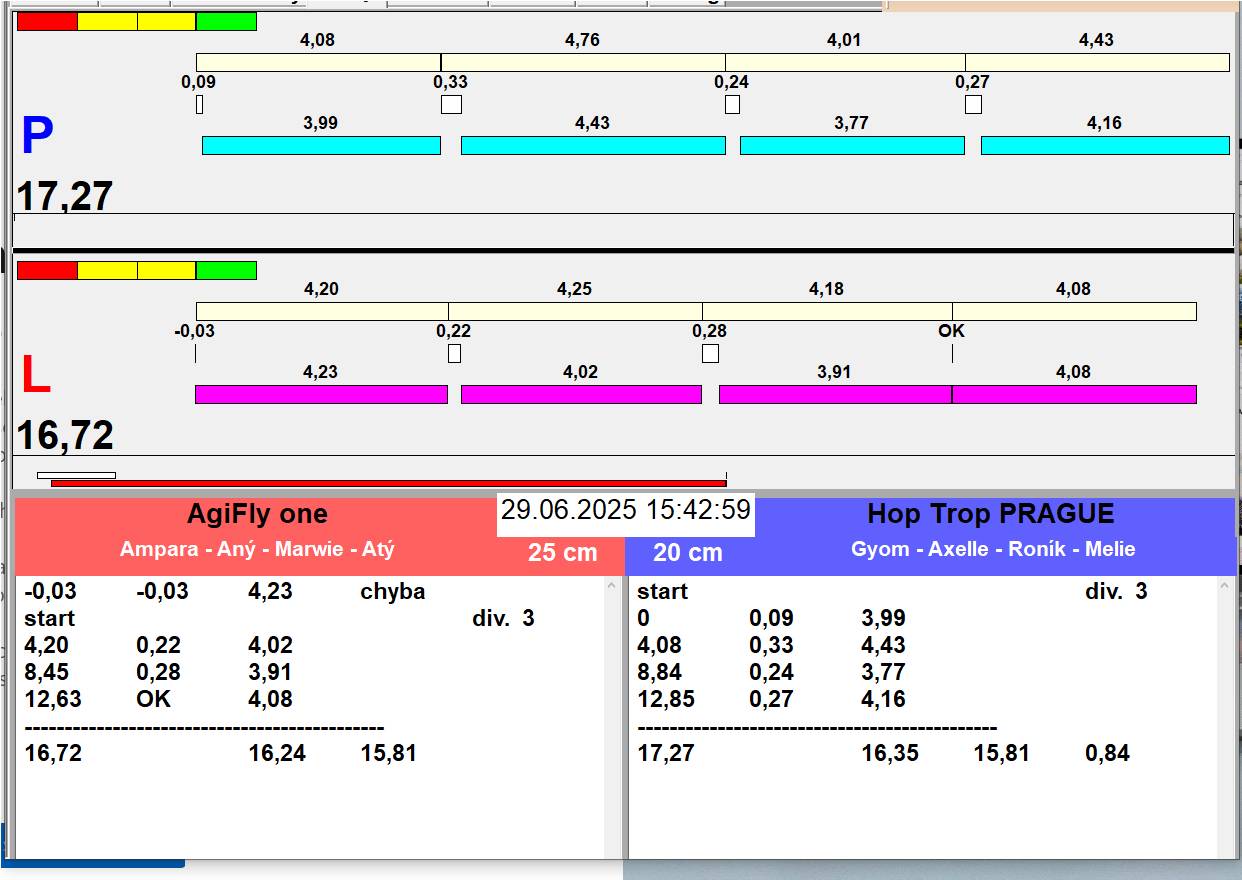Screen dimensions: 1242x880
Task: Click the red progress bar below the L lane
Action: coord(388,483)
